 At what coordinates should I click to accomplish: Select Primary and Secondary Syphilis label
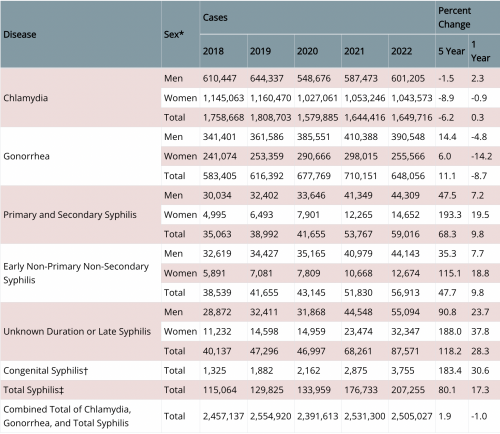tap(70, 215)
